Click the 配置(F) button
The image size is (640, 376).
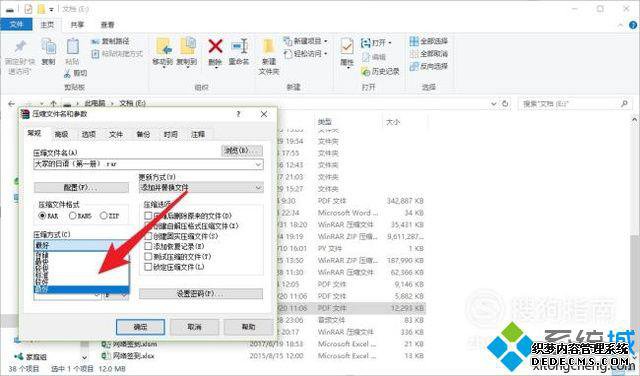[x=81, y=187]
